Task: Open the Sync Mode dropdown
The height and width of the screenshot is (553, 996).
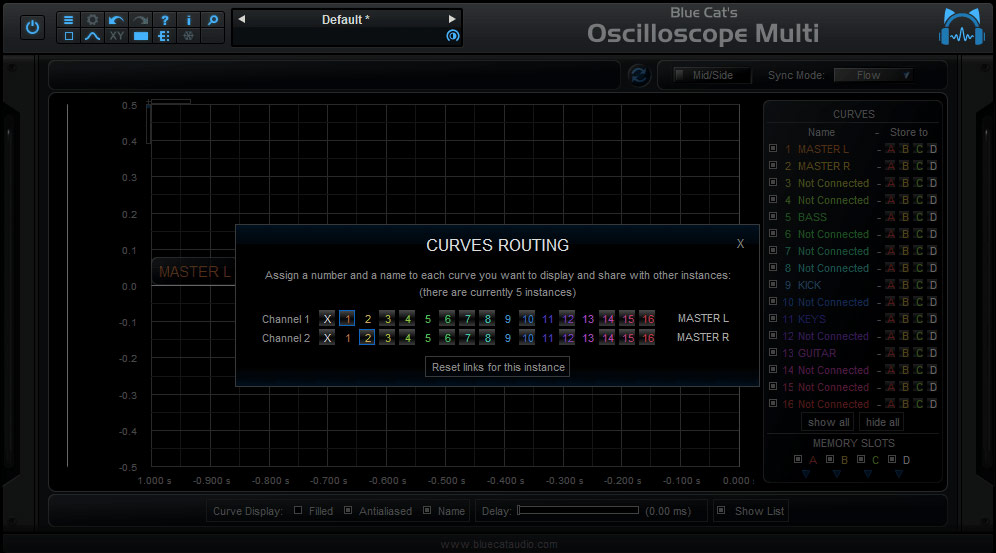Action: (x=873, y=75)
